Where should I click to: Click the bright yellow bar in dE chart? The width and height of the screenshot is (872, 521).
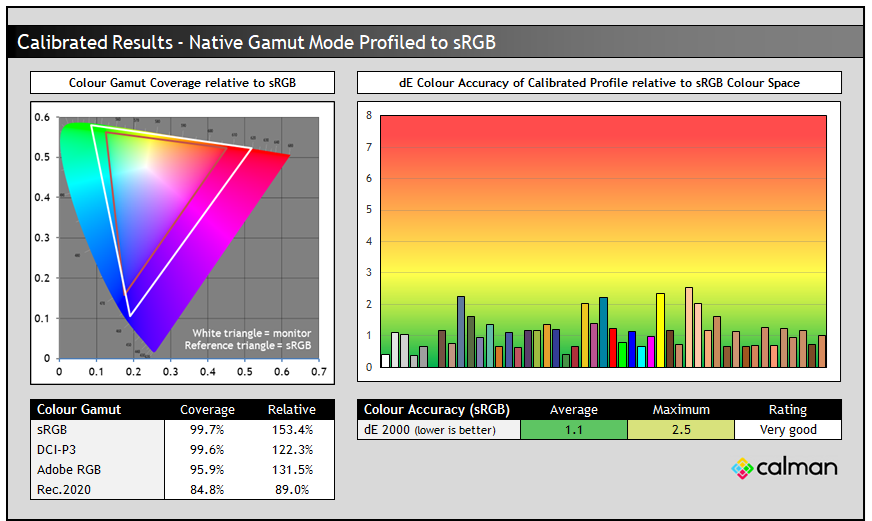click(660, 331)
